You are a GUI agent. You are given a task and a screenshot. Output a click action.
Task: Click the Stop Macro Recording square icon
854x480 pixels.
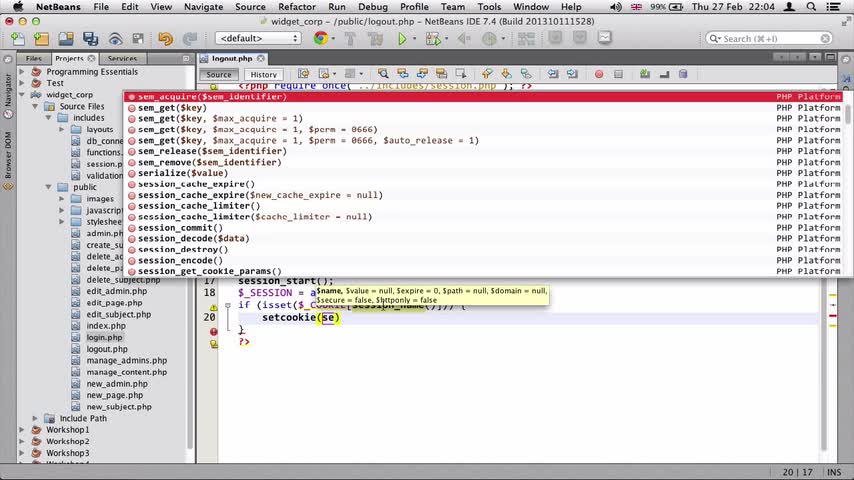coord(618,74)
